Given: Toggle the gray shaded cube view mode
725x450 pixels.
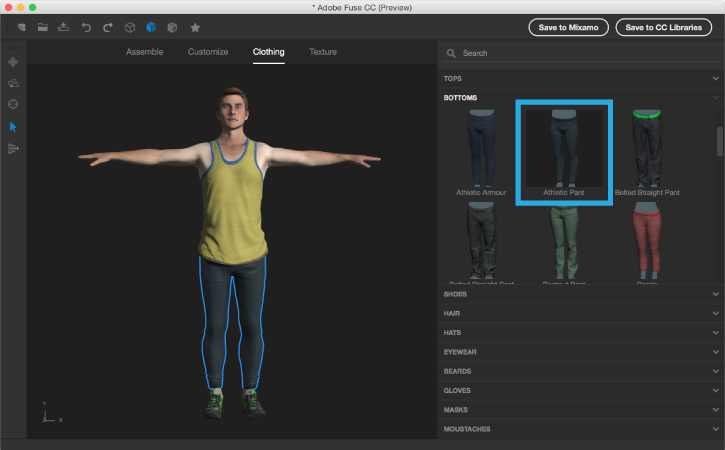Looking at the screenshot, I should tap(173, 27).
